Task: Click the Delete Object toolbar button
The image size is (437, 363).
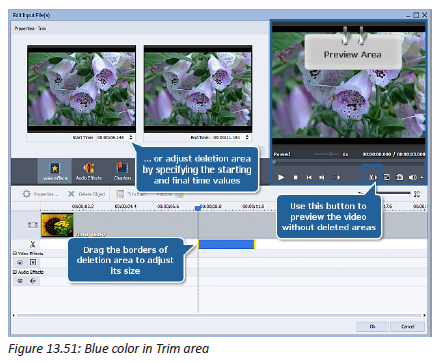Action: pos(87,194)
